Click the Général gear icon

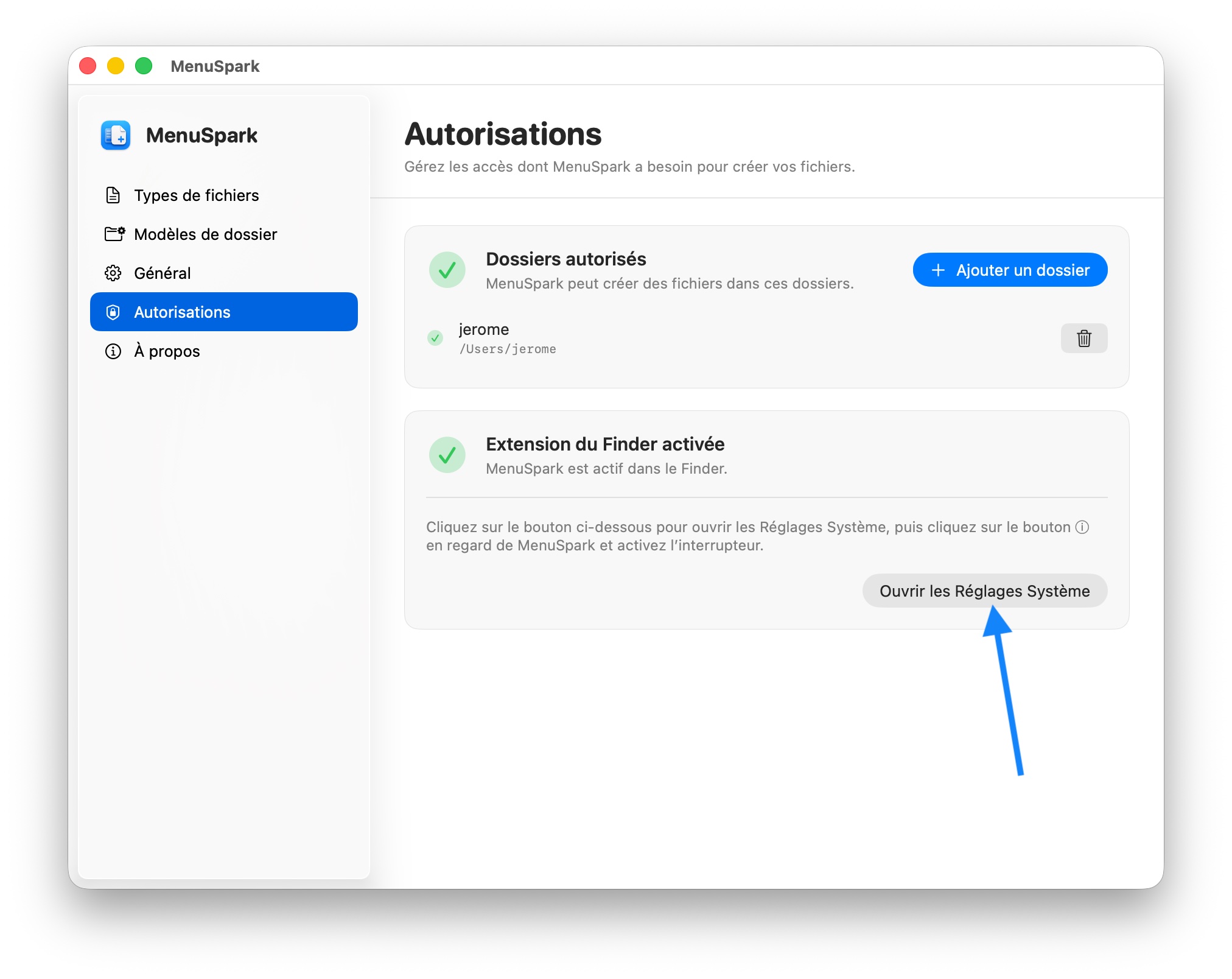[x=113, y=273]
